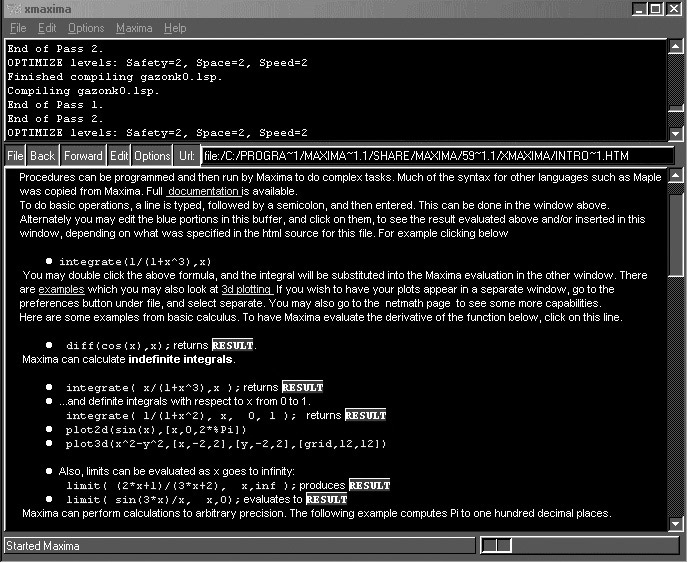This screenshot has width=688, height=563.
Task: Click the browser Options button
Action: tap(152, 156)
